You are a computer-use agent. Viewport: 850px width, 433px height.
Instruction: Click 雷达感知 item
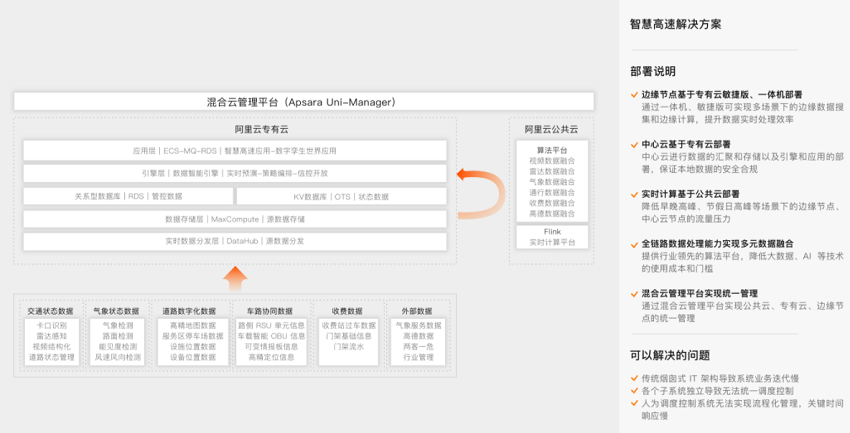click(51, 336)
